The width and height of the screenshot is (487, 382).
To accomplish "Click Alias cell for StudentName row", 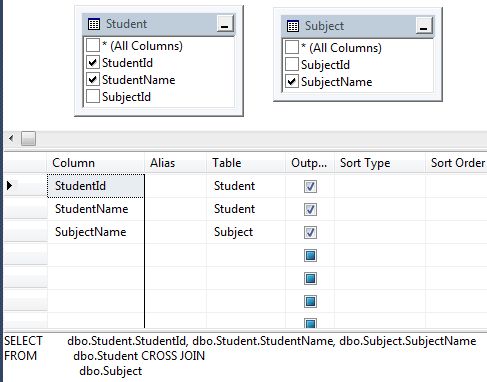I will [176, 209].
